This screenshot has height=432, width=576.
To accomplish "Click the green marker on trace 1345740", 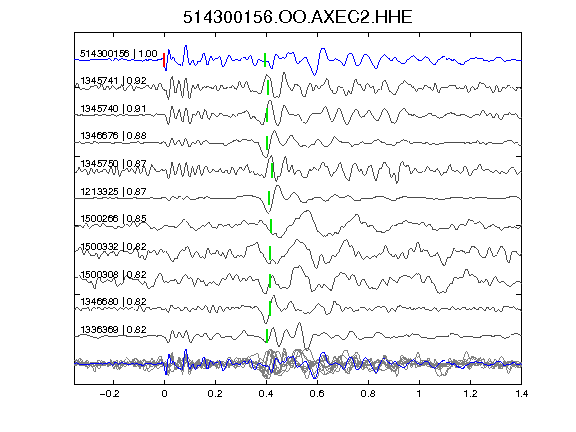I will [x=267, y=115].
